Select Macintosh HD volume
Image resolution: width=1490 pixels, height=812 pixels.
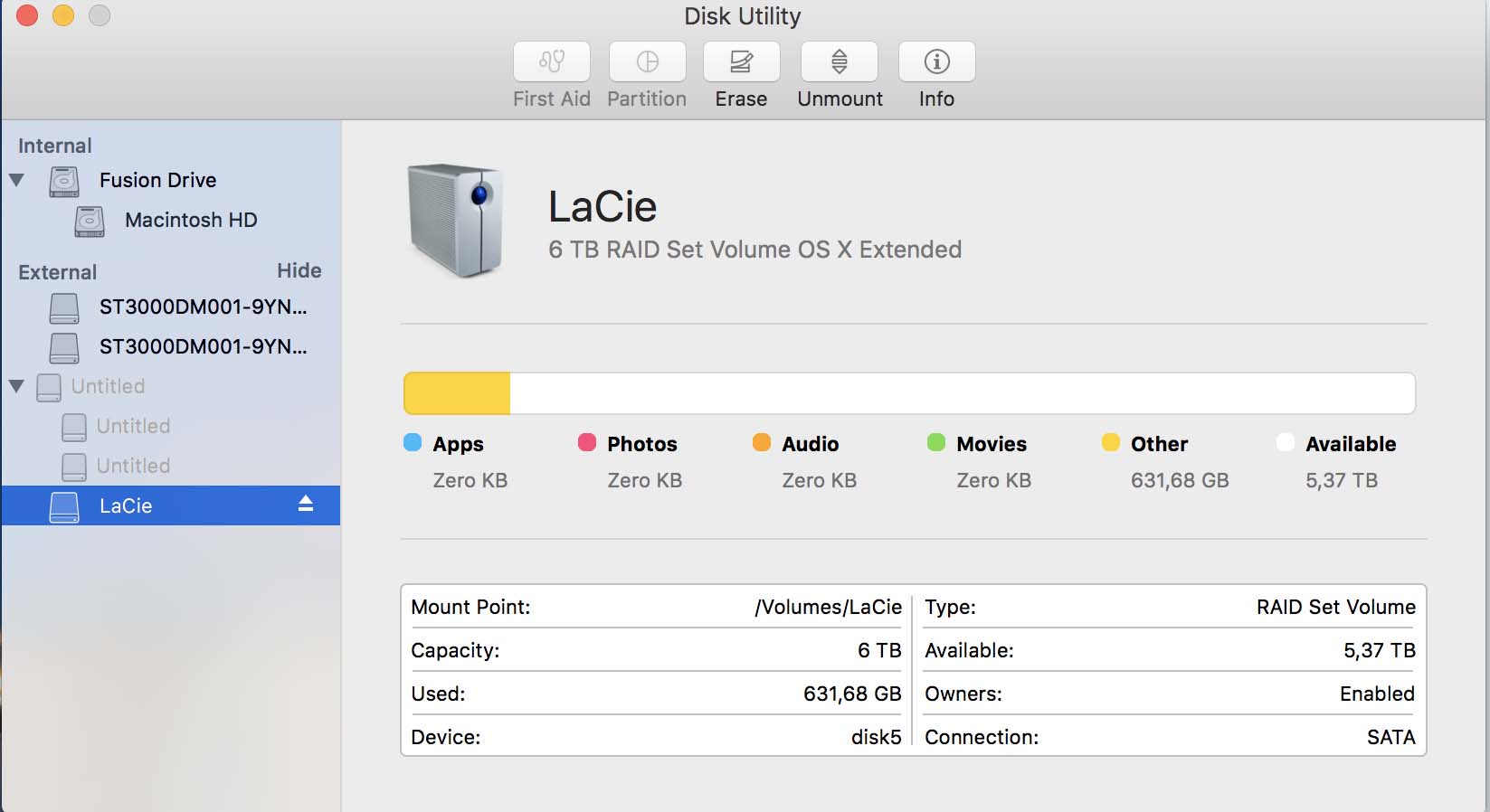click(x=171, y=220)
